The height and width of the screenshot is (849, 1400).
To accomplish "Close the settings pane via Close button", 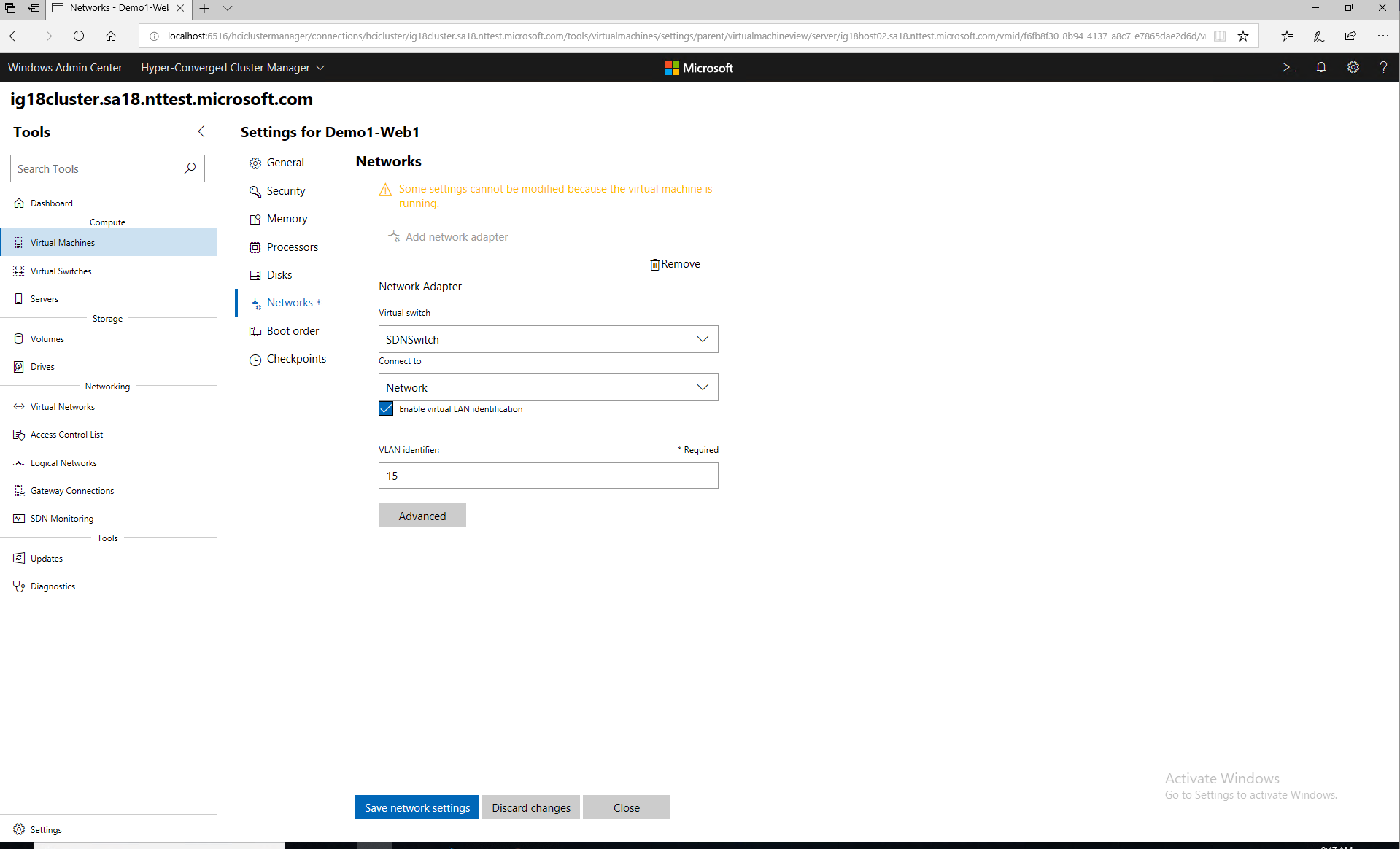I will (x=626, y=807).
